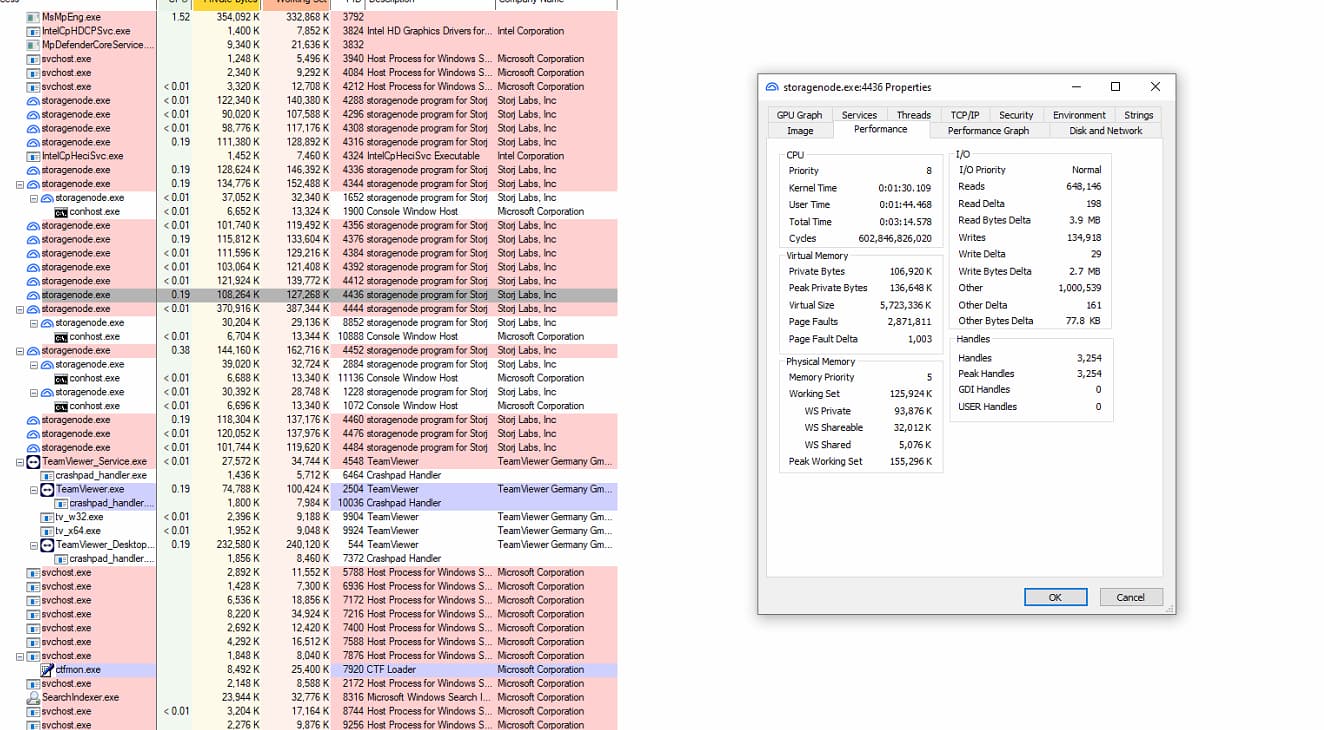Click the Storj icon of storagenode PID 4296

33,114
